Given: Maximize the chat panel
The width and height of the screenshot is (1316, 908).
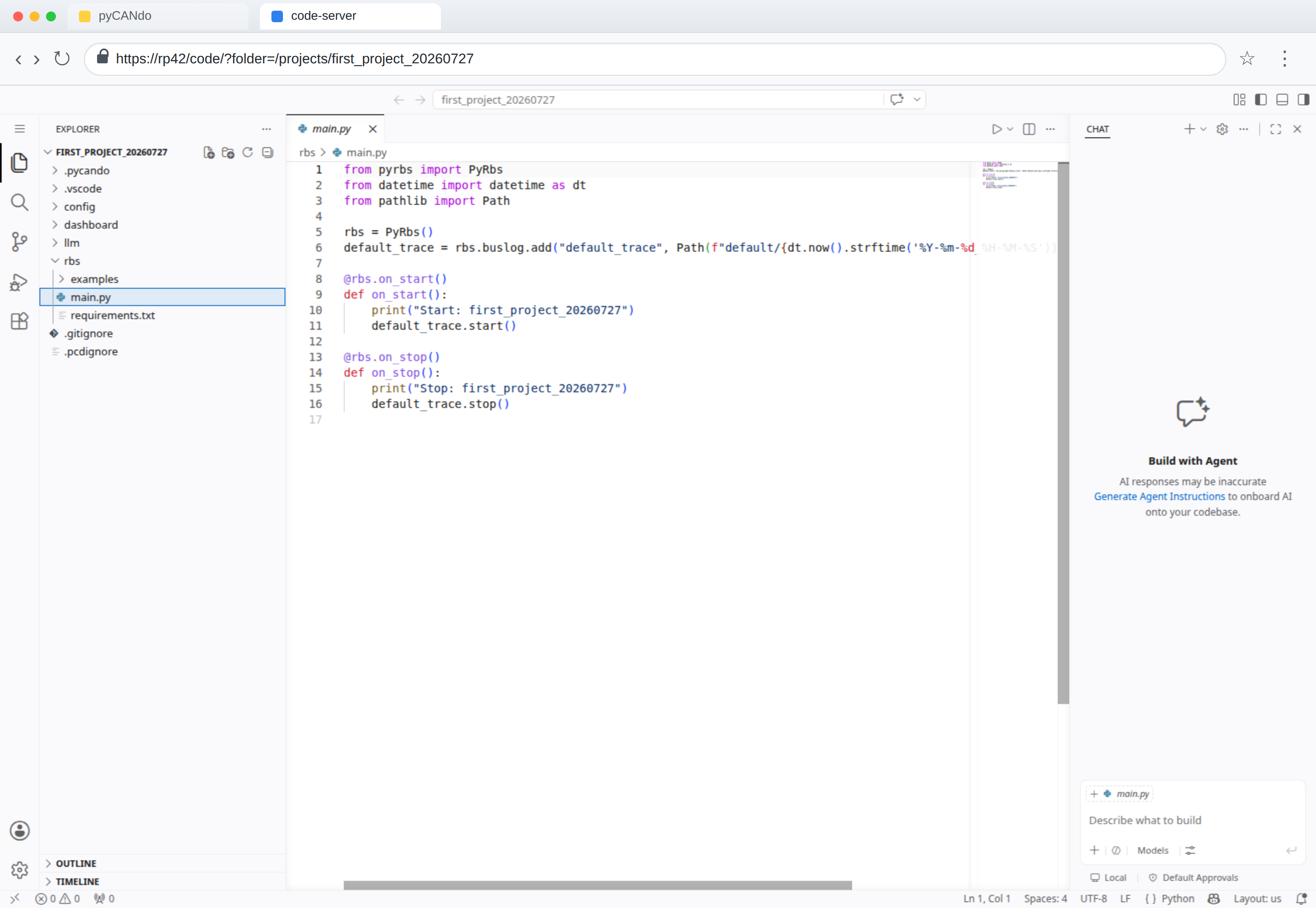Looking at the screenshot, I should [1276, 129].
